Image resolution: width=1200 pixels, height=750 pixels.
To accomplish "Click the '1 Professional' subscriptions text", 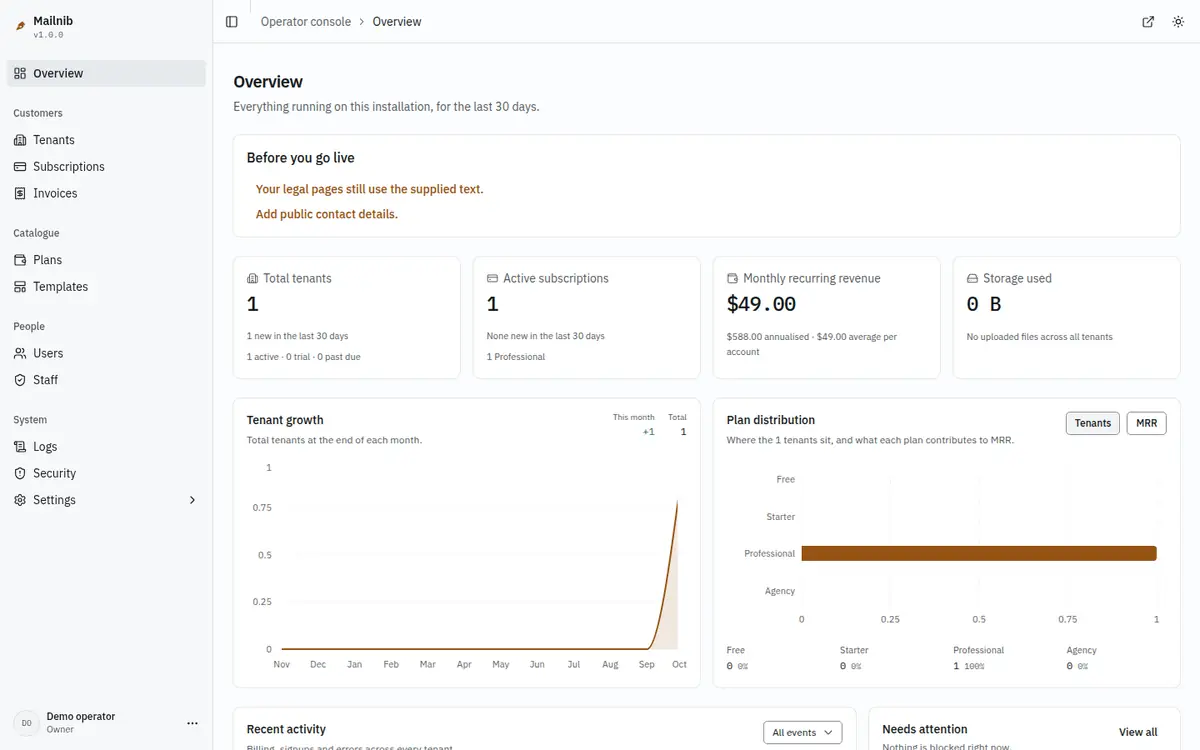I will pyautogui.click(x=516, y=357).
